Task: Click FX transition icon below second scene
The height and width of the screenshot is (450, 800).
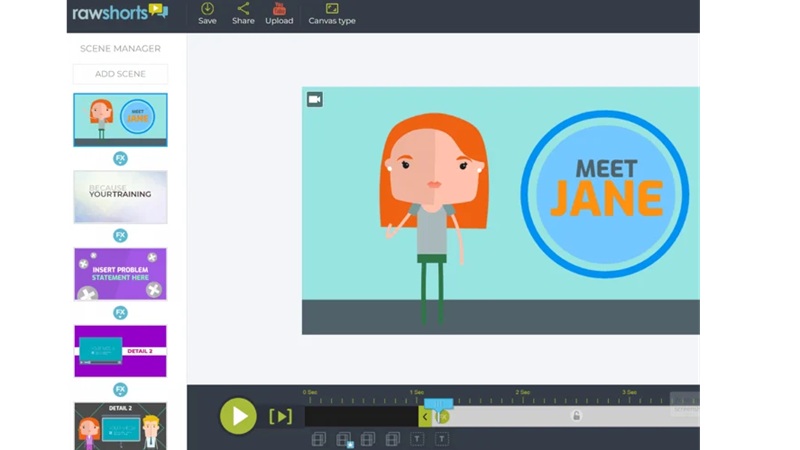Action: coord(120,235)
